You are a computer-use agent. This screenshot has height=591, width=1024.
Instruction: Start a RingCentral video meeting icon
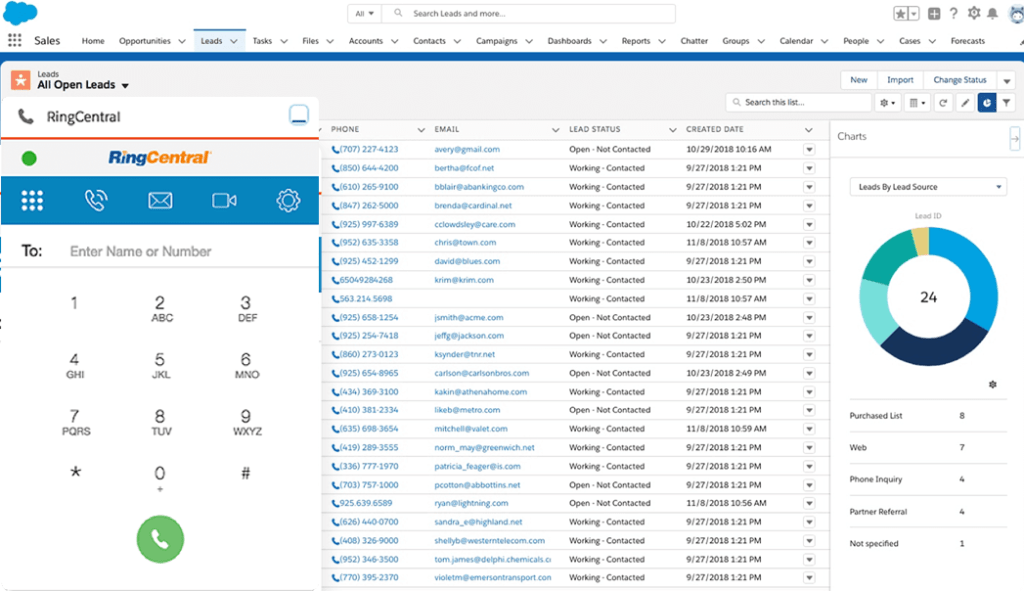point(224,200)
